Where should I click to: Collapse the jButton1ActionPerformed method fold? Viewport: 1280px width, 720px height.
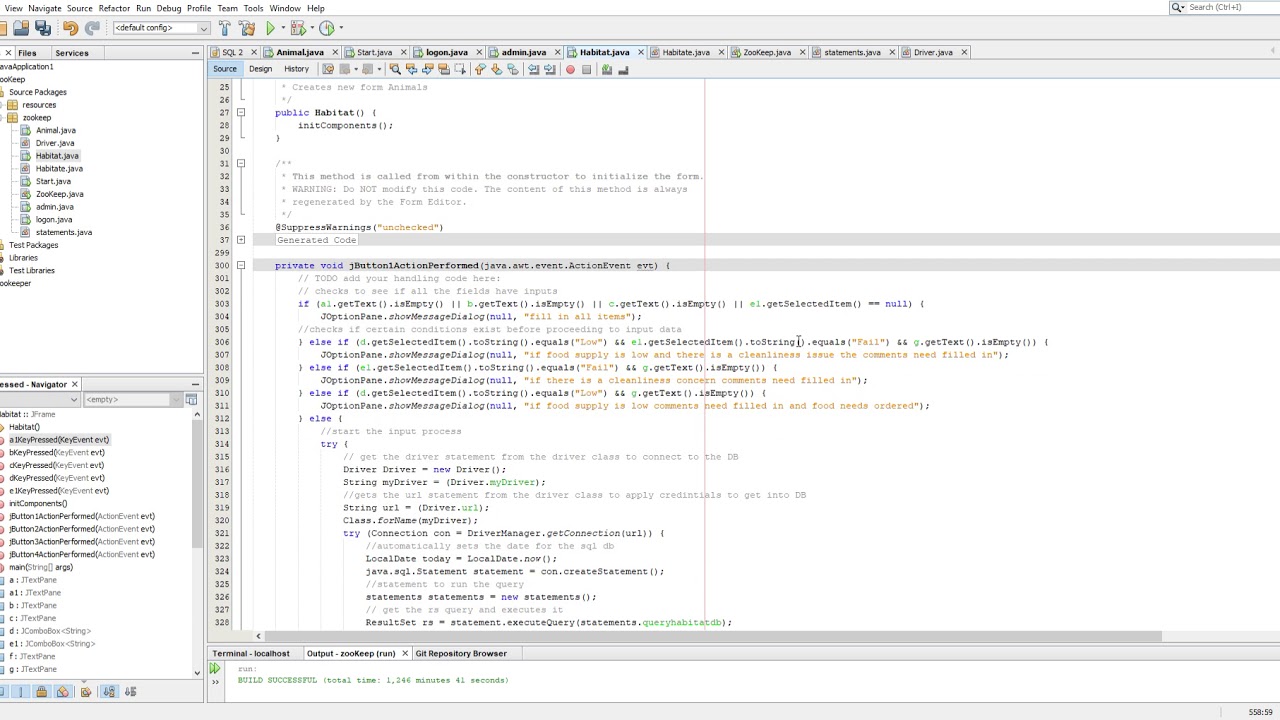[x=241, y=265]
